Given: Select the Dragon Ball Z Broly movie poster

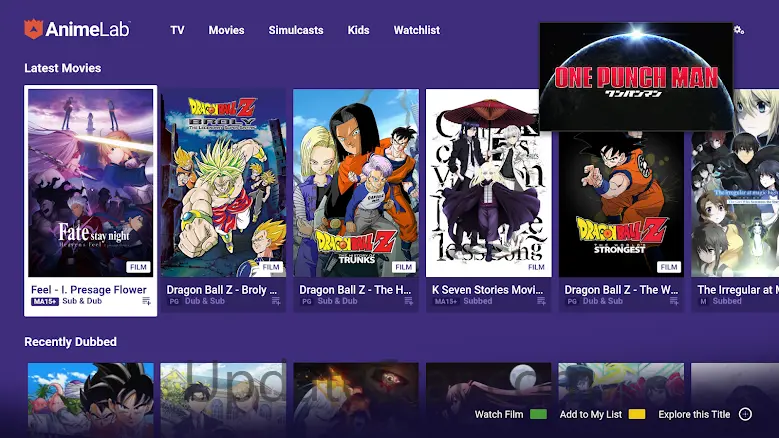Looking at the screenshot, I should click(x=225, y=183).
